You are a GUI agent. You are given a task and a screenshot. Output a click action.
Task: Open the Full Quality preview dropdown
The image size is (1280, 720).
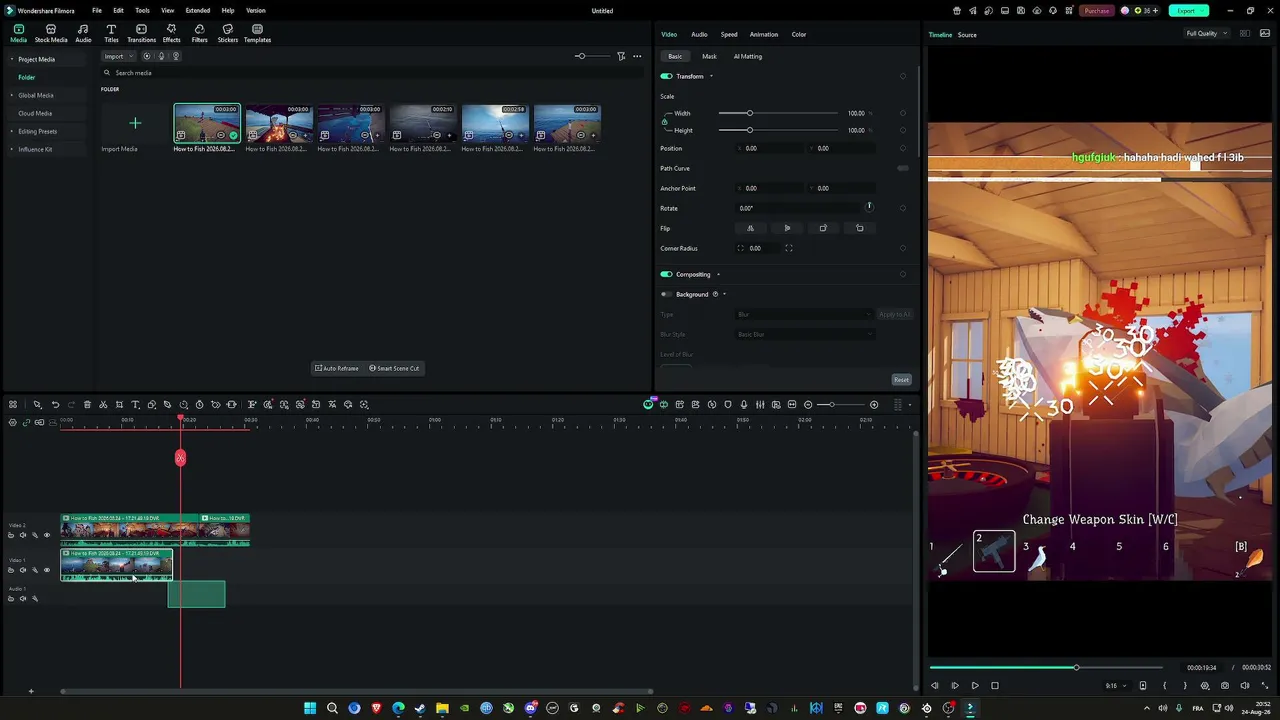[1206, 34]
